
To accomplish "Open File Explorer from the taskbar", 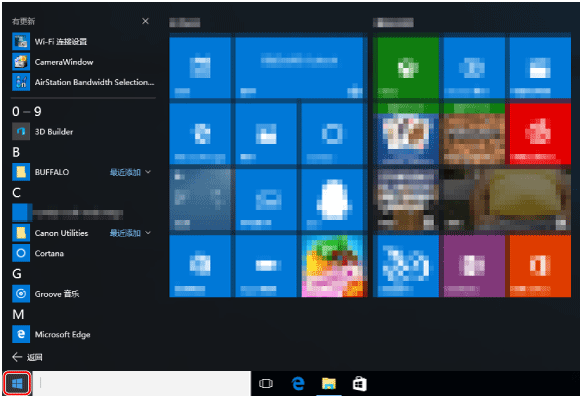I will coord(329,383).
